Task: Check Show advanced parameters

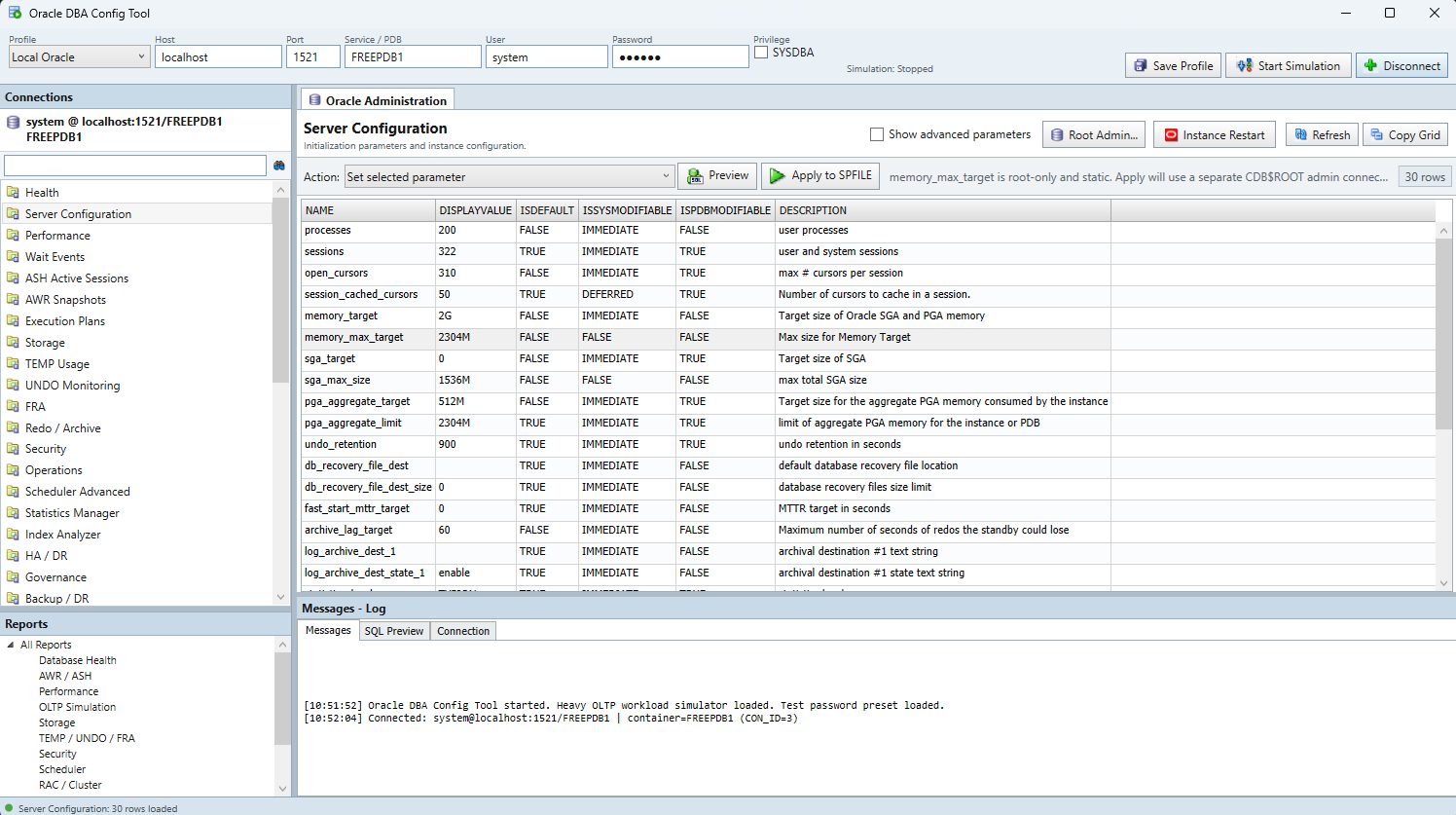Action: coord(877,134)
